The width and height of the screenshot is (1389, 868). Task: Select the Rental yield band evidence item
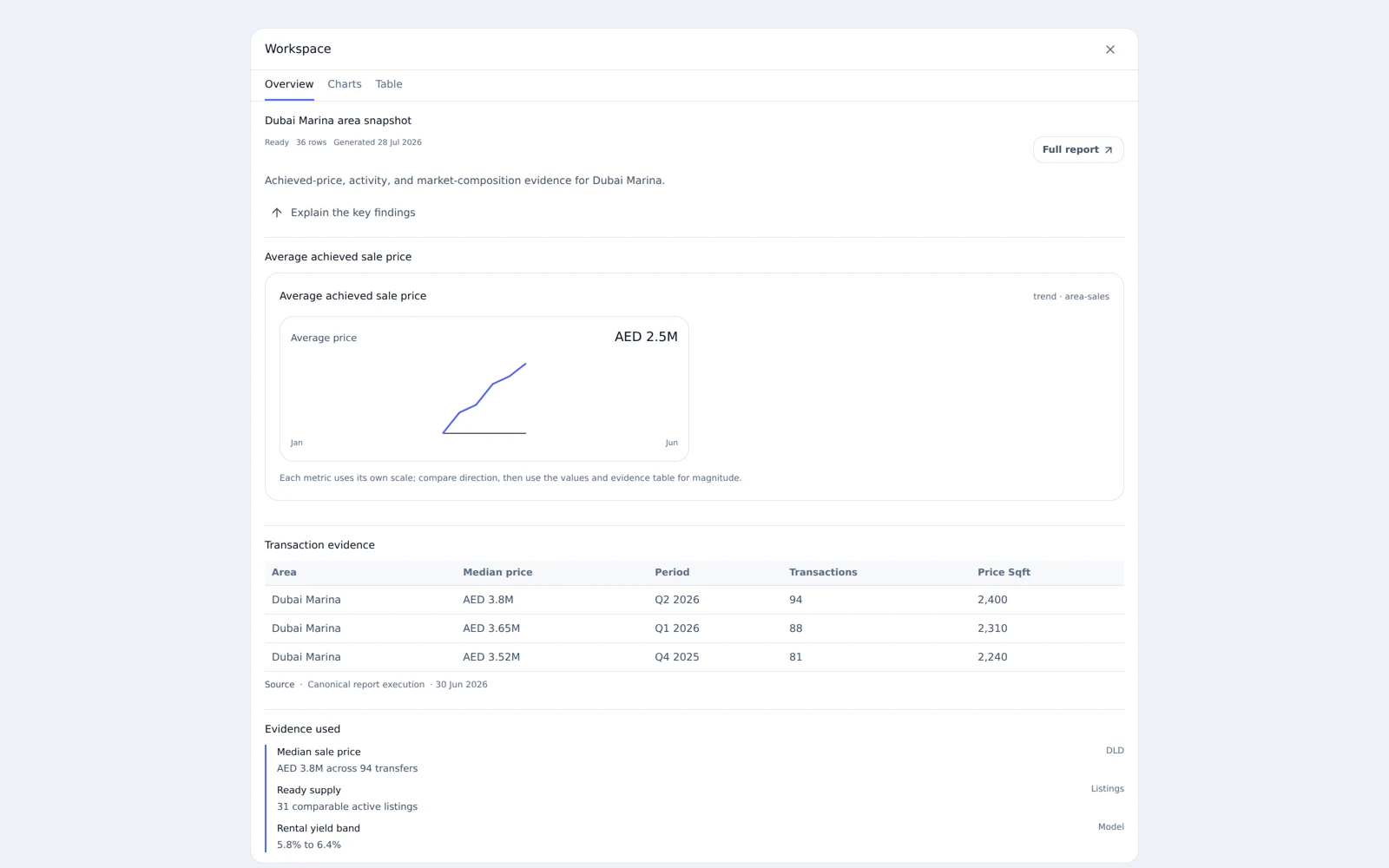pos(700,837)
